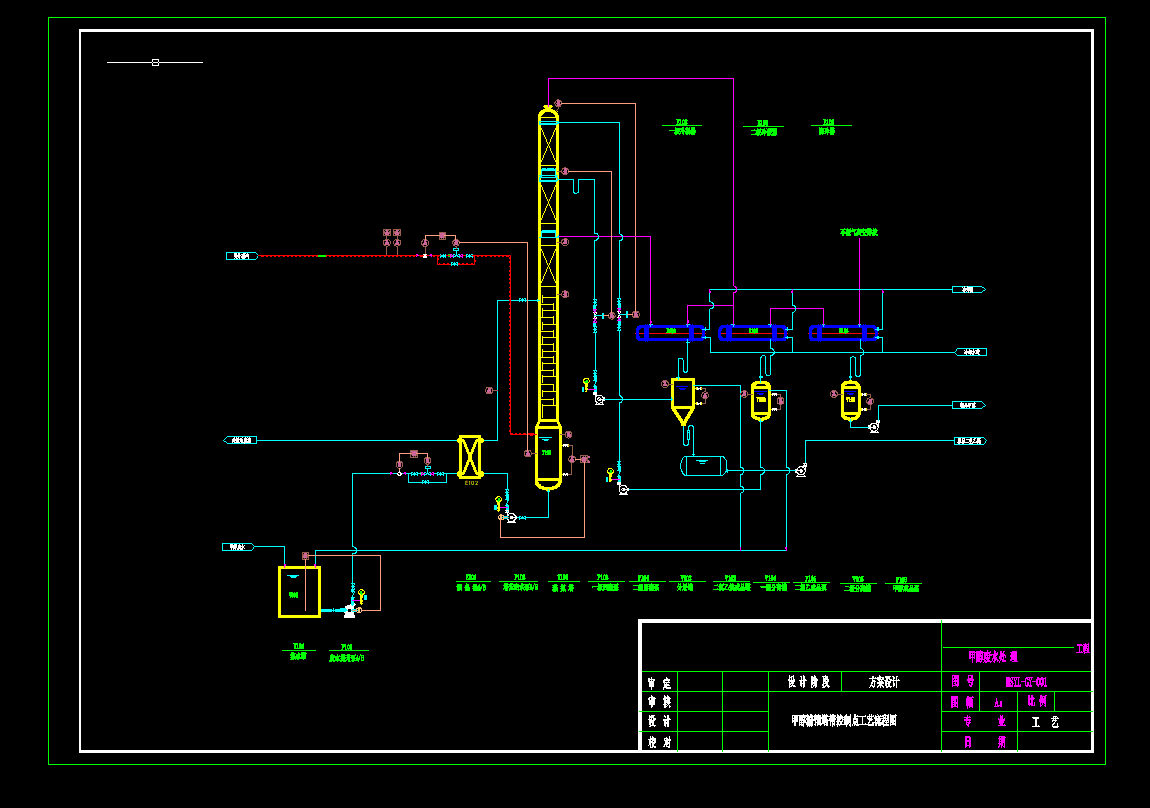Select the middle yellow receiver vessel

click(761, 401)
